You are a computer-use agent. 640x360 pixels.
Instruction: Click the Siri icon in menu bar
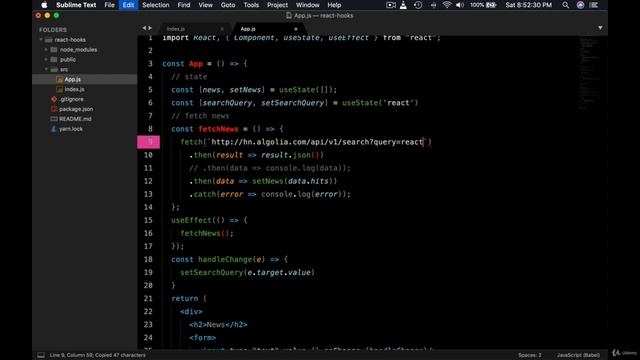tap(580, 5)
